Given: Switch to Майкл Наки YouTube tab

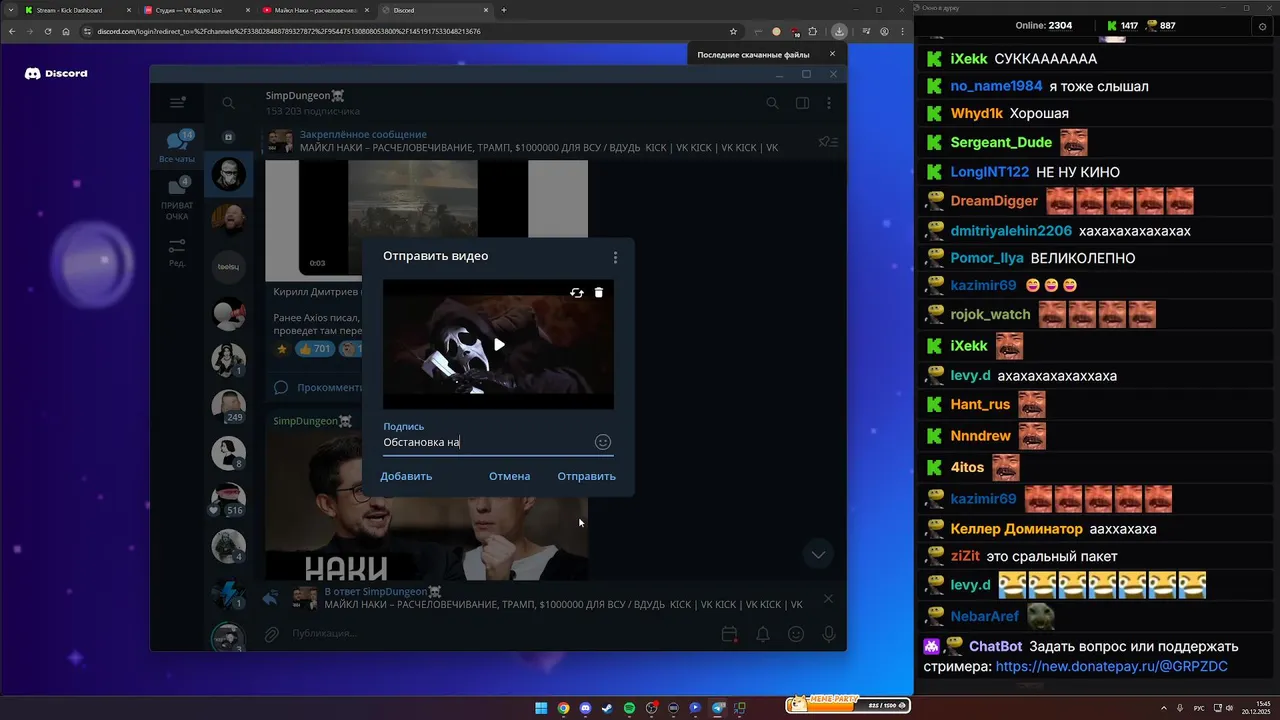Looking at the screenshot, I should click(x=314, y=10).
